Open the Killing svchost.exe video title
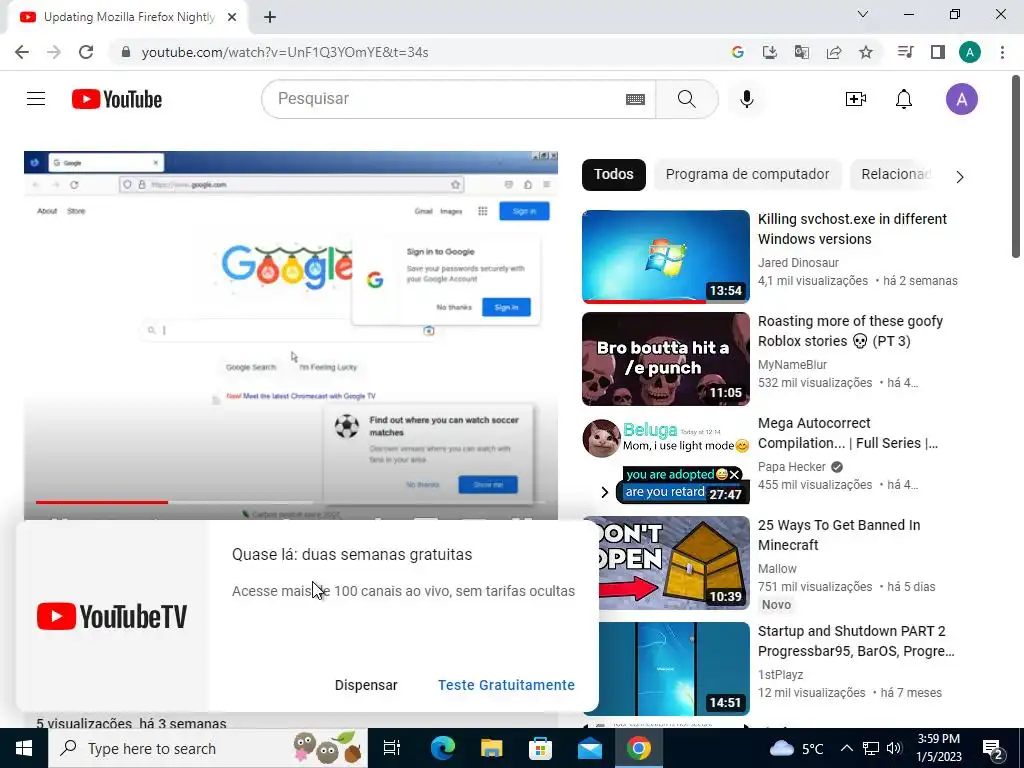Screen dimensions: 1024x768 [x=852, y=229]
